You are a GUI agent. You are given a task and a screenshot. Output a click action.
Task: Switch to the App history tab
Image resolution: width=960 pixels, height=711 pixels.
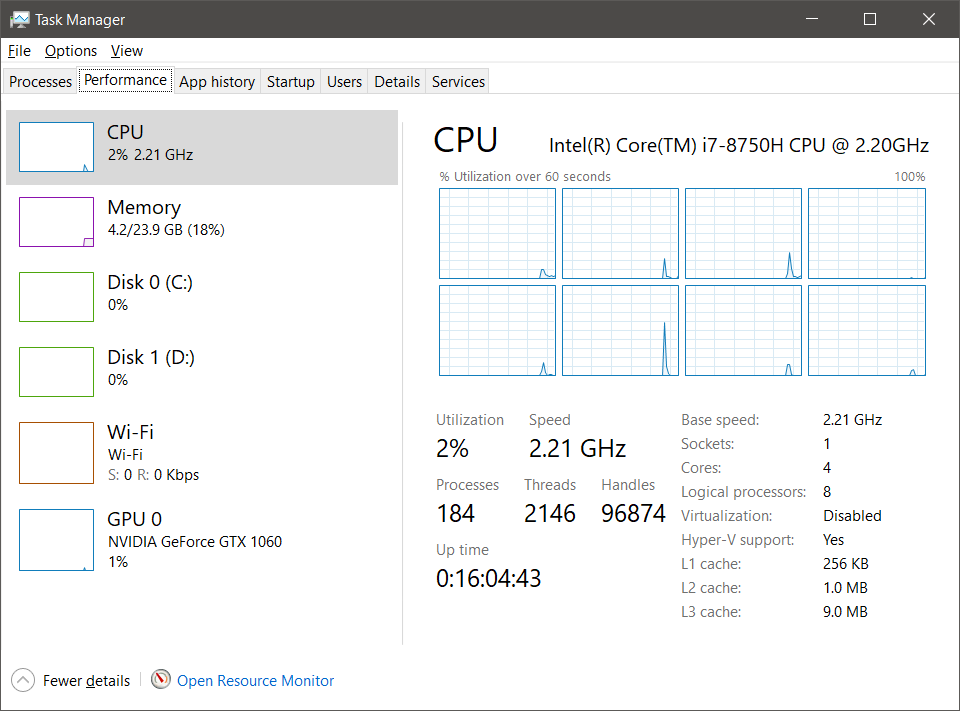click(x=217, y=81)
